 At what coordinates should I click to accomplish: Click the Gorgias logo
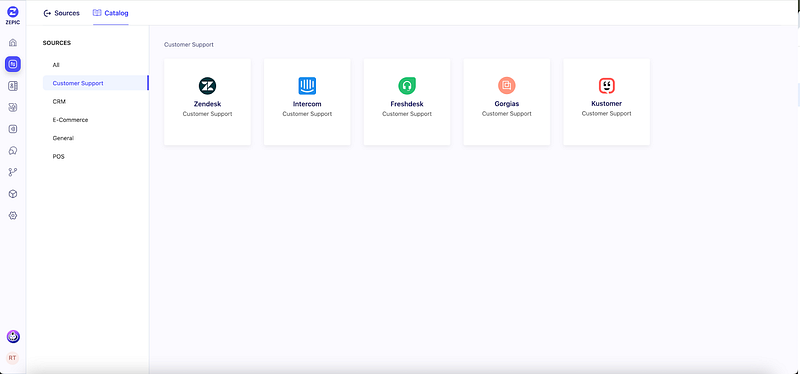coord(507,86)
